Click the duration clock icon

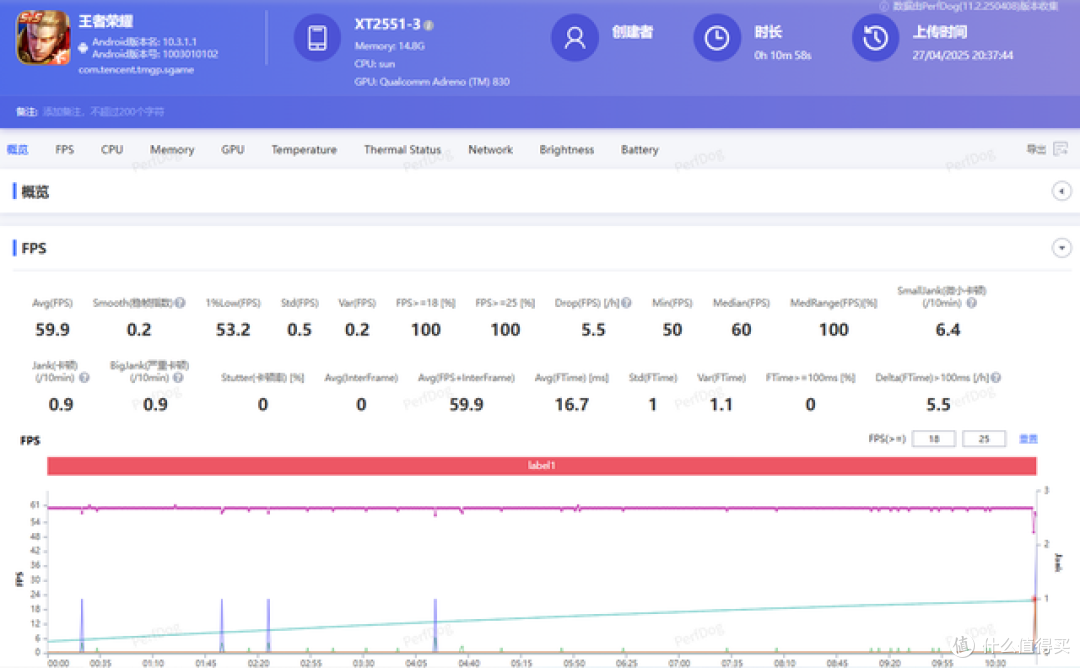(x=716, y=38)
